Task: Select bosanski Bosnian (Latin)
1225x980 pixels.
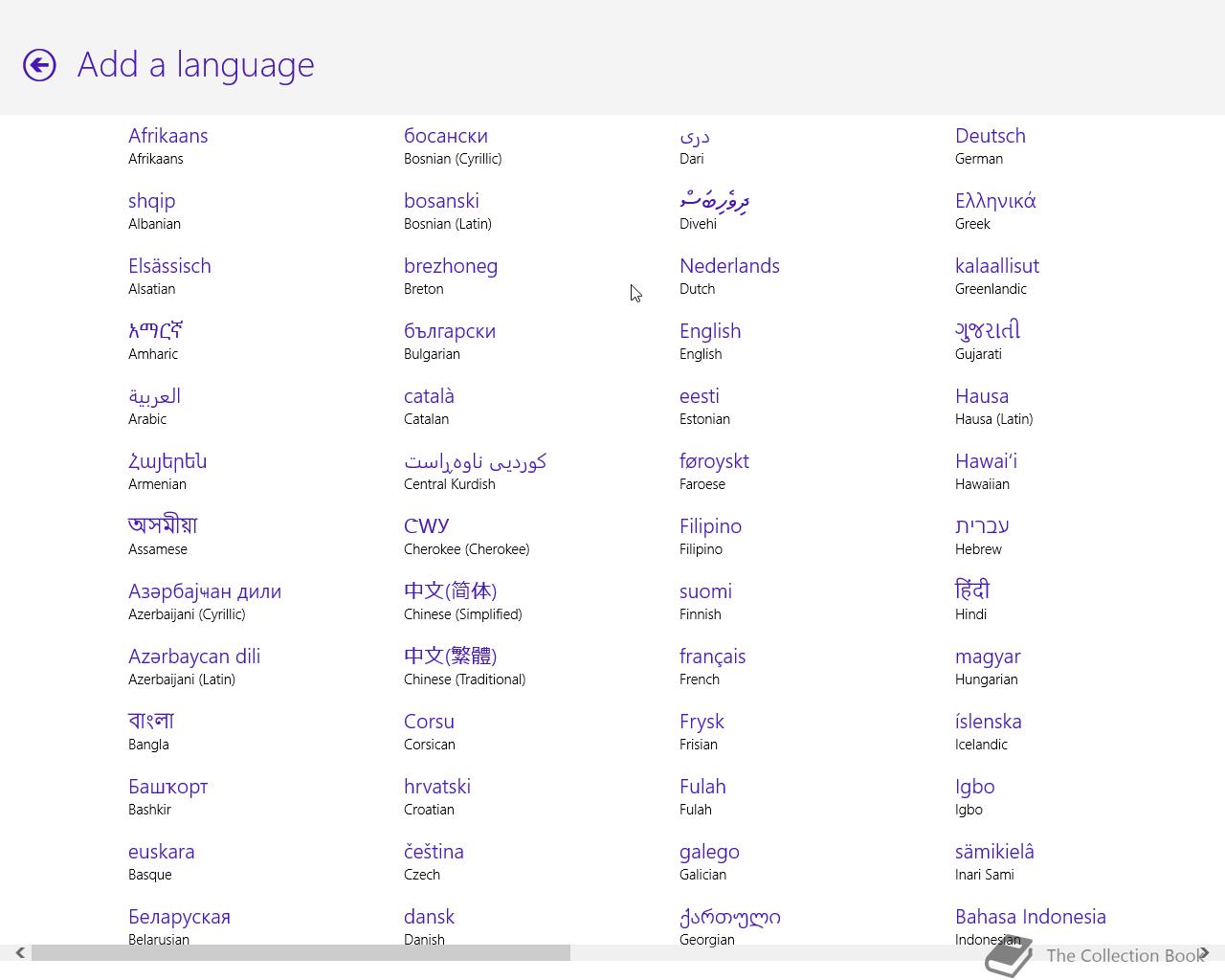Action: 448,212
